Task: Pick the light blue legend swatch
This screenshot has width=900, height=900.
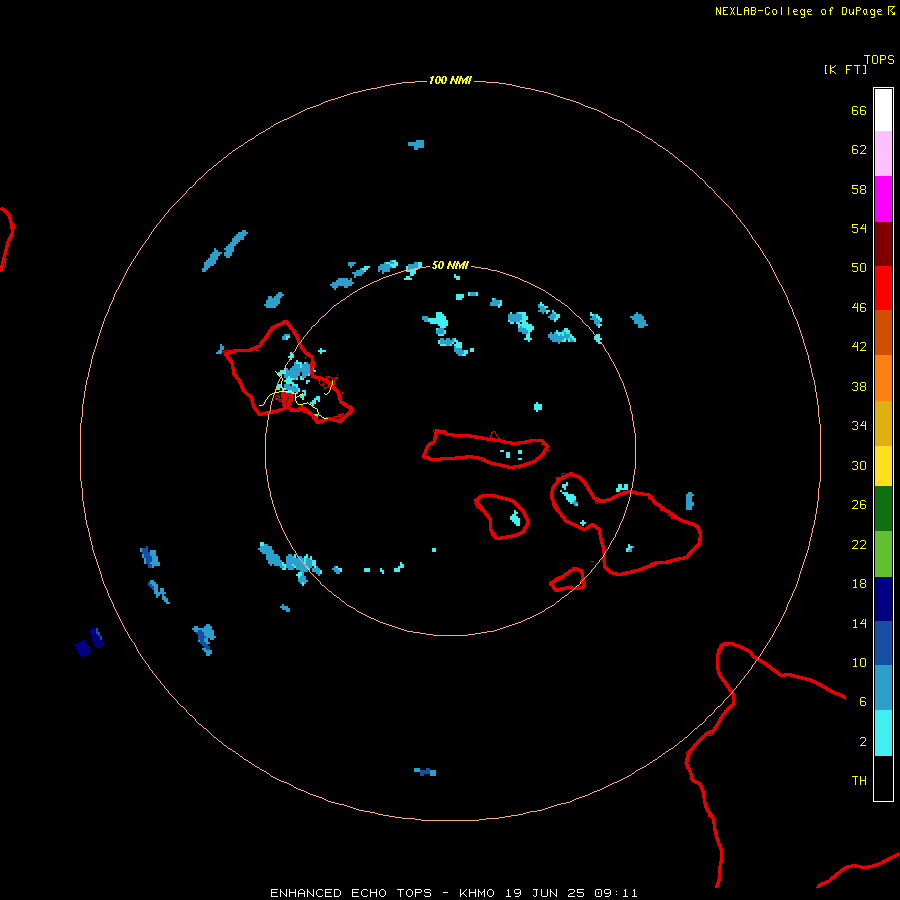Action: [883, 688]
